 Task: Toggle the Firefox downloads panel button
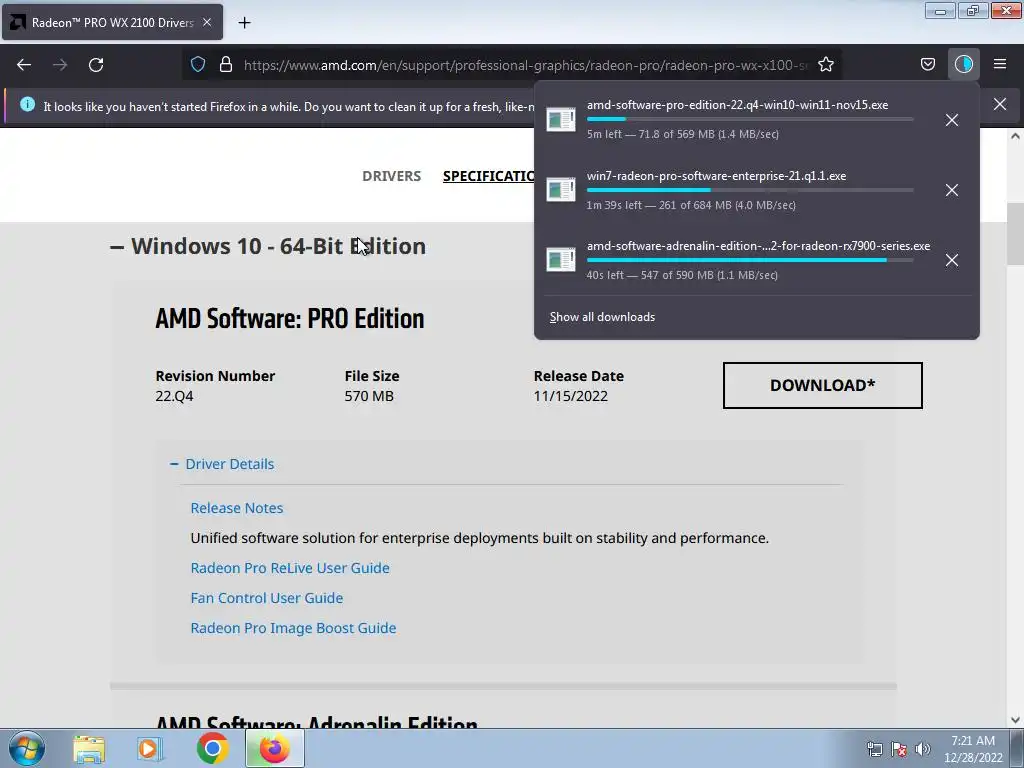[x=963, y=64]
